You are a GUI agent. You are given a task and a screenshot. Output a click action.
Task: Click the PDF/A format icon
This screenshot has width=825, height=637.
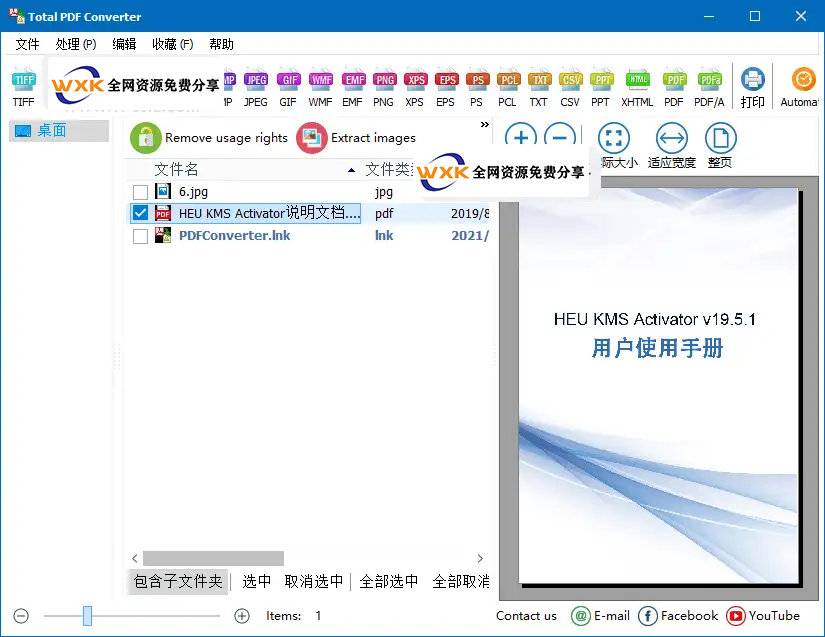709,86
